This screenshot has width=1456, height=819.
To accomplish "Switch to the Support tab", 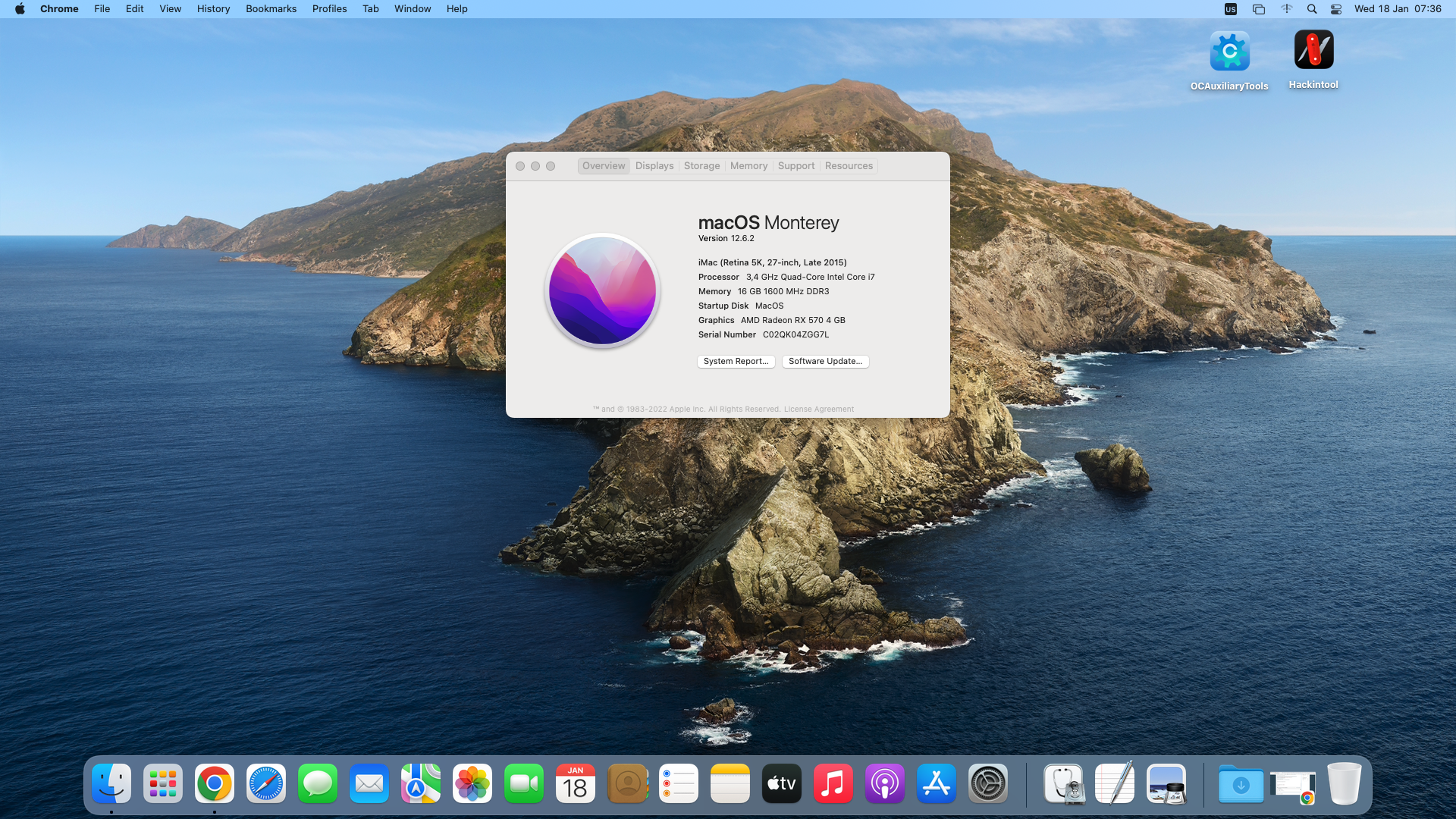I will [796, 166].
